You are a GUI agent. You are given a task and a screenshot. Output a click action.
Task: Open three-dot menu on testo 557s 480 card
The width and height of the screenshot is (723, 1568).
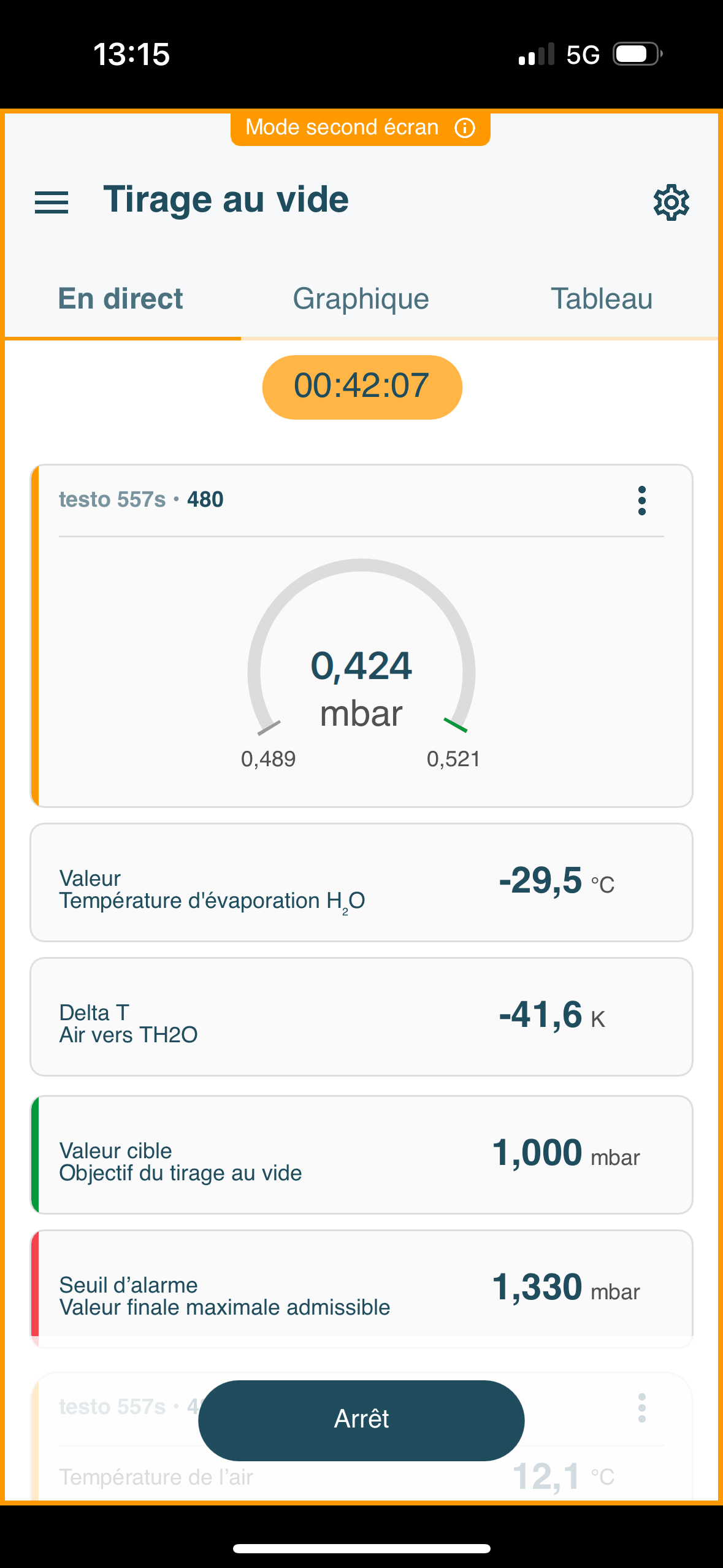[641, 501]
